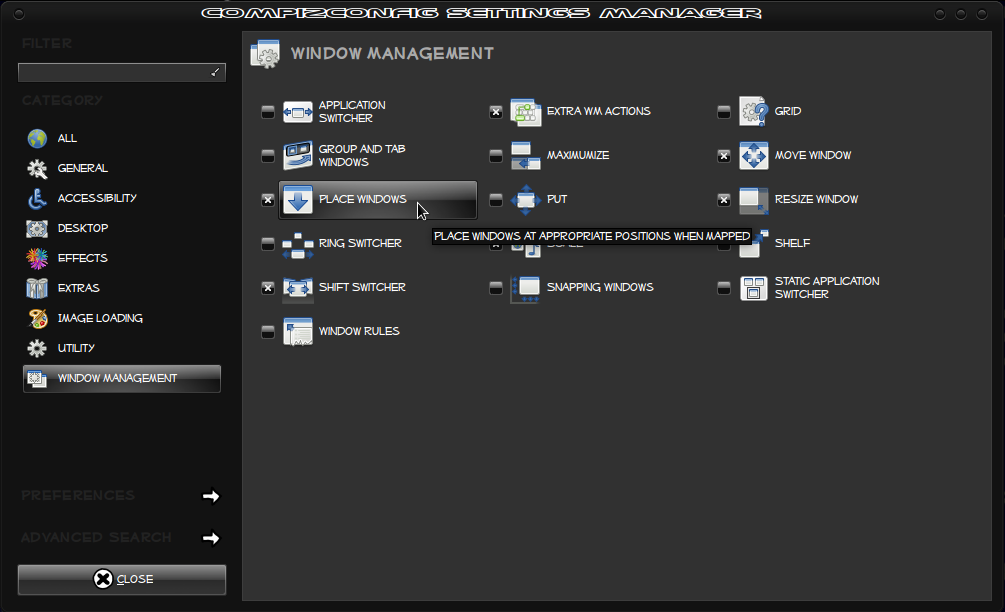Select the Desktop category
Screen dimensions: 1005x612
coord(122,228)
